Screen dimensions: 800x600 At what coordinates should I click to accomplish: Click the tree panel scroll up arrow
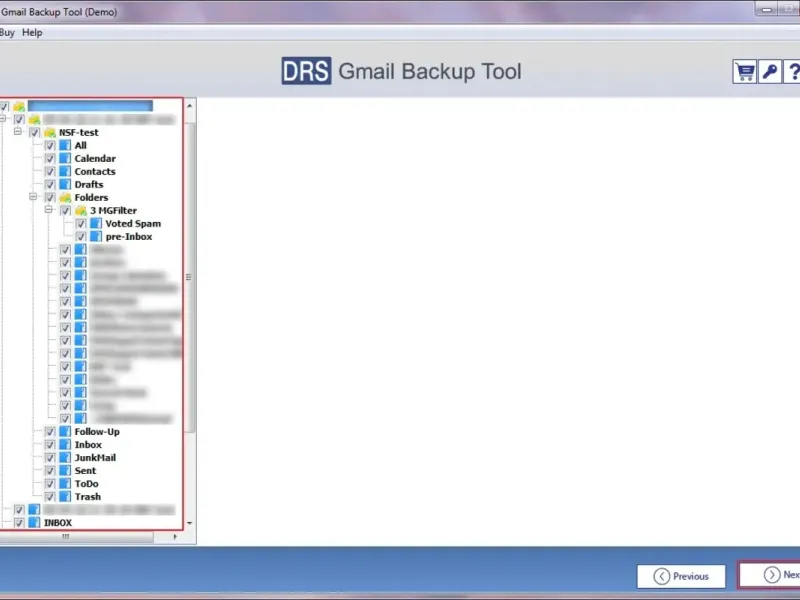pos(190,106)
